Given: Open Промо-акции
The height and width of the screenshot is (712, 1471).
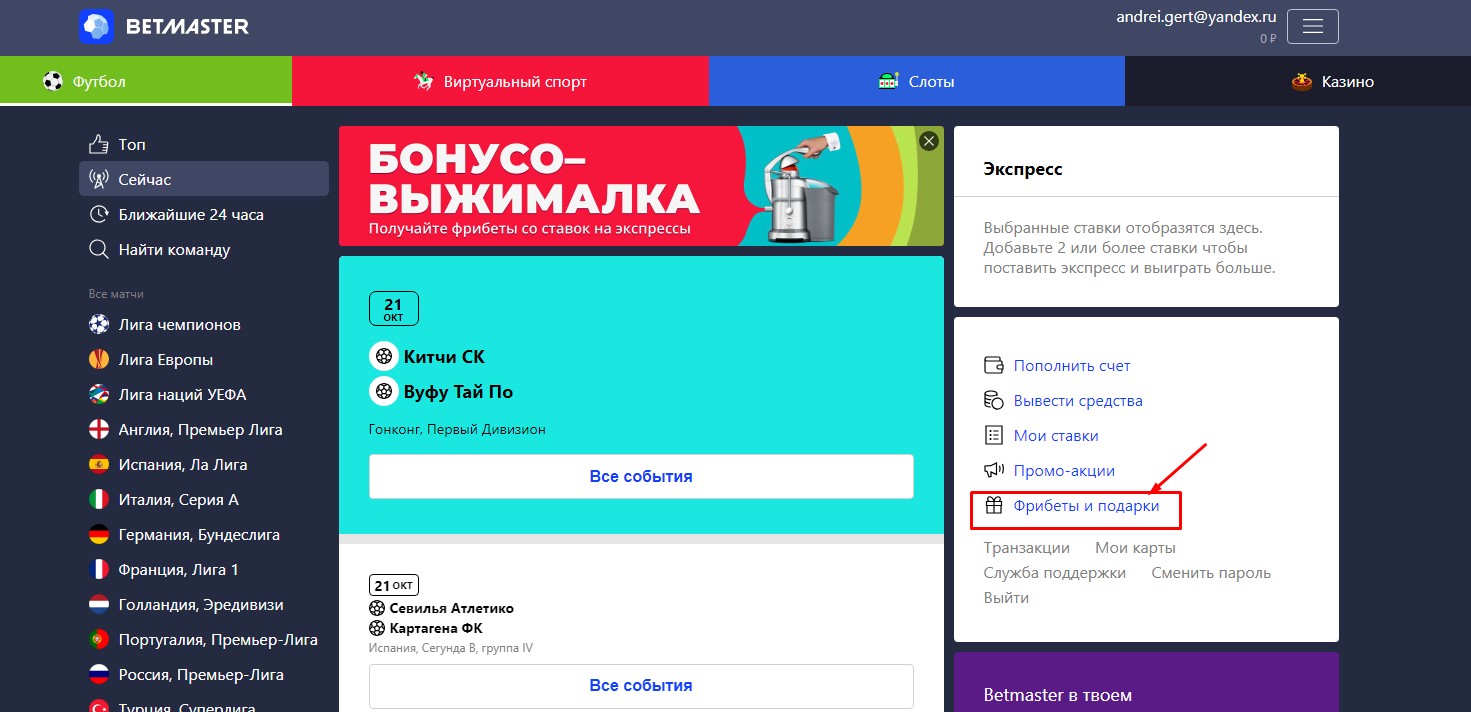Looking at the screenshot, I should click(1064, 471).
